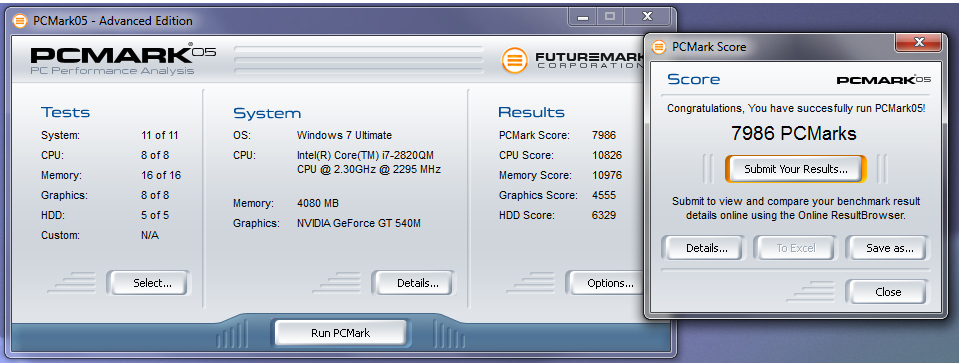
Task: Click the Graphics Score value 4555
Action: (604, 196)
